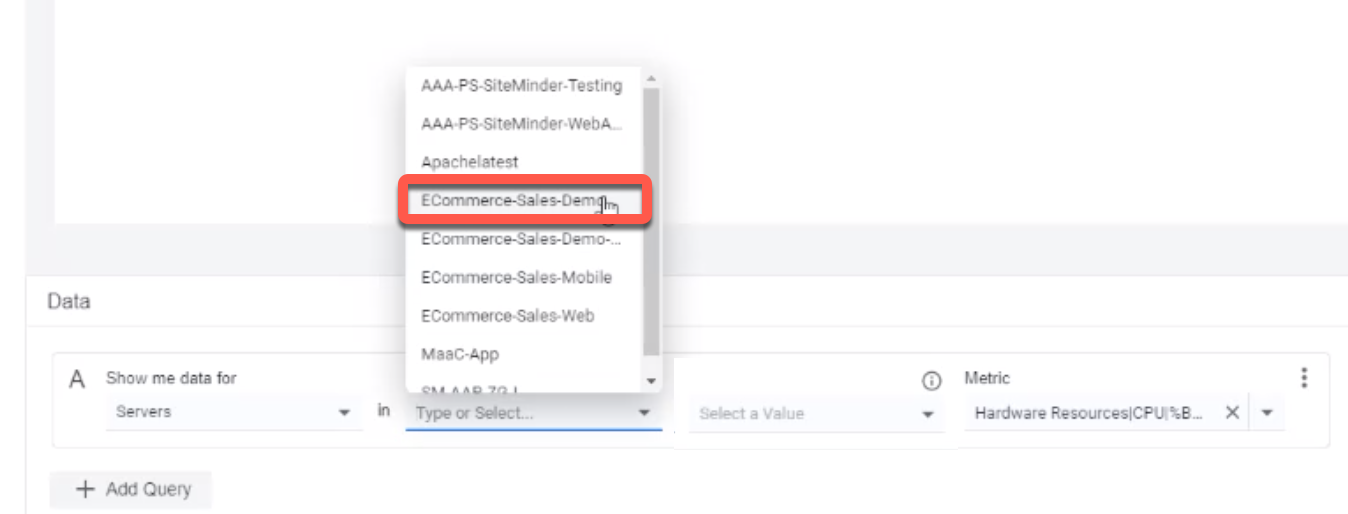The height and width of the screenshot is (514, 1348).
Task: Click the scroll-up arrow in the list
Action: coord(653,78)
